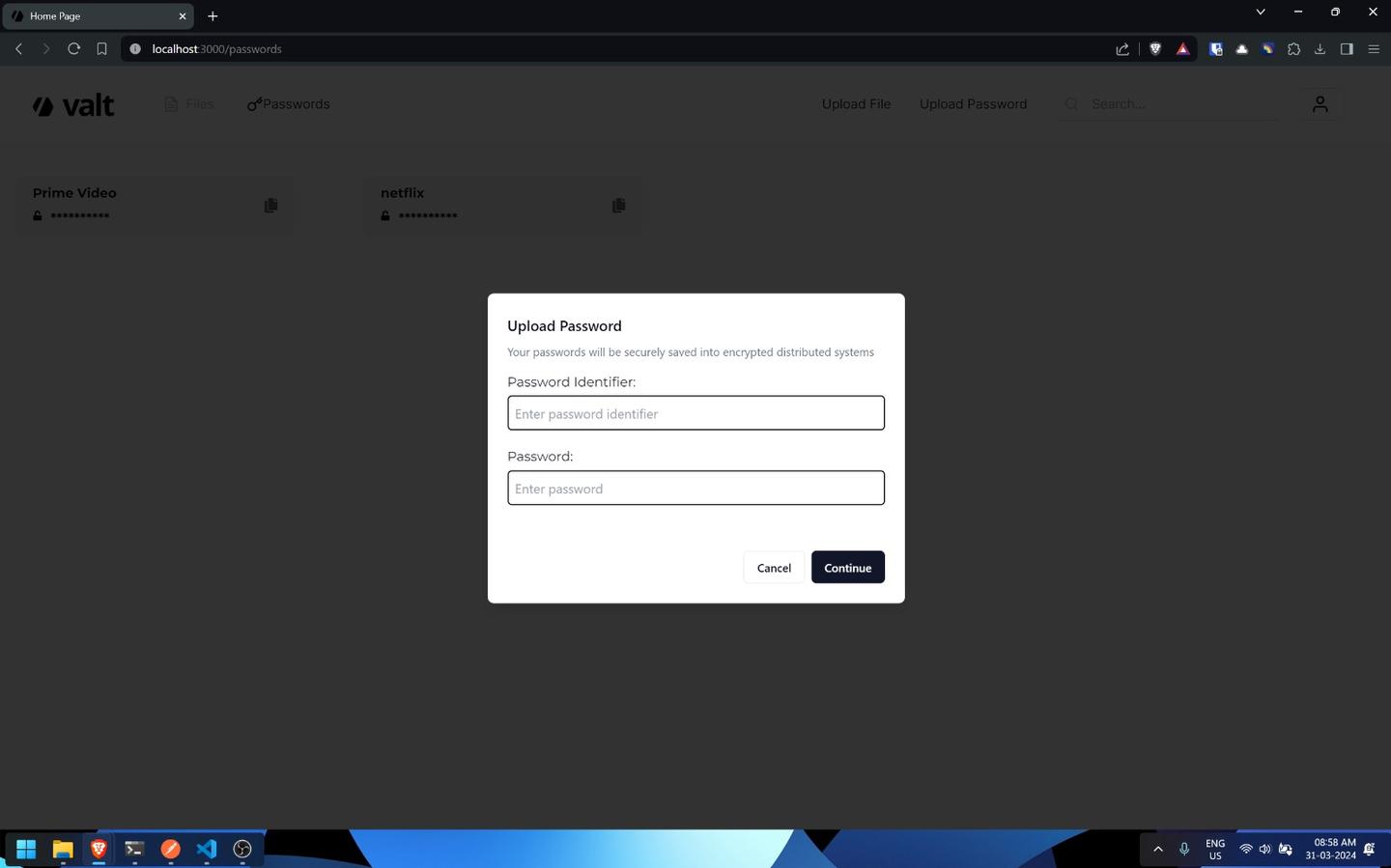Reload the page
The image size is (1391, 868).
coord(73,49)
